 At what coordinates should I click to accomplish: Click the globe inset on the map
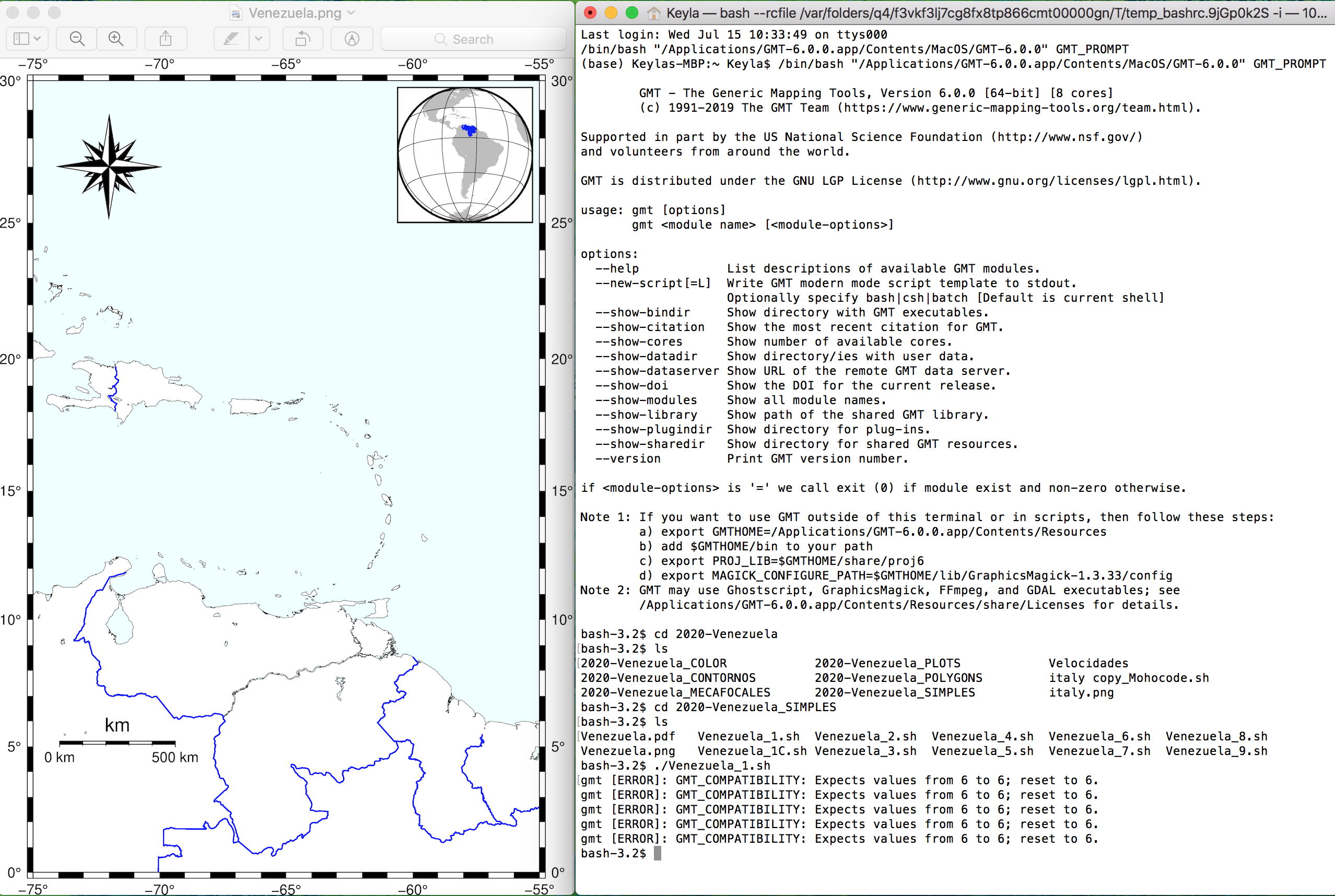[465, 155]
